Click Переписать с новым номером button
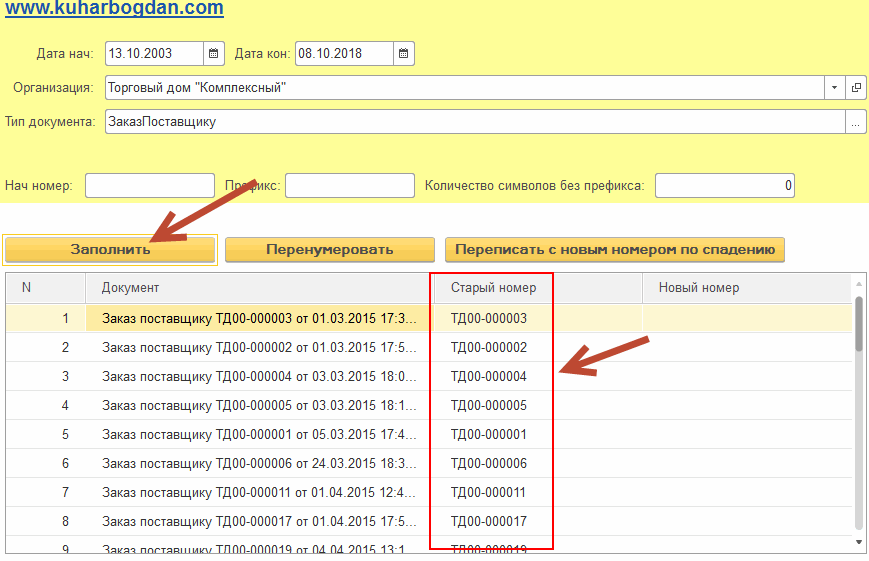The width and height of the screenshot is (869, 561). [x=614, y=249]
